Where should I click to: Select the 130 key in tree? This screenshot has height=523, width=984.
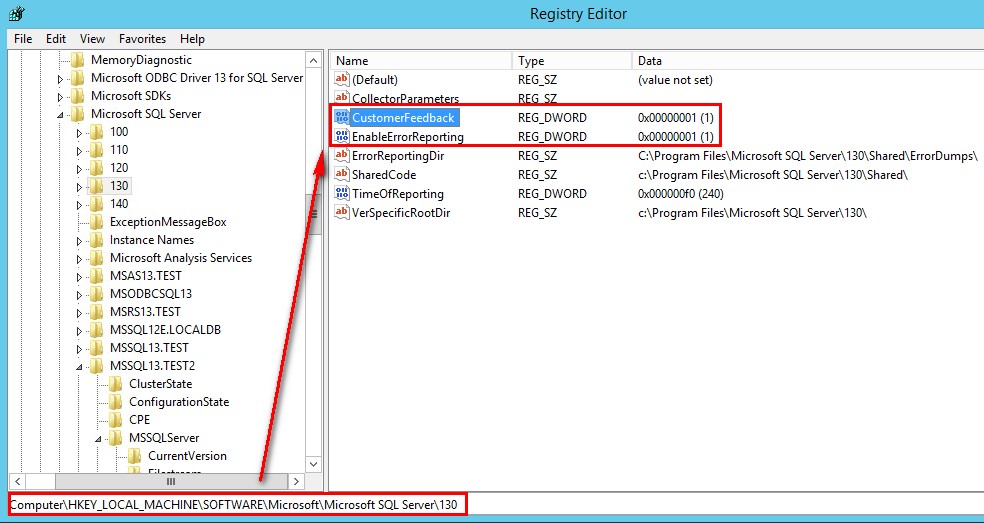point(119,186)
